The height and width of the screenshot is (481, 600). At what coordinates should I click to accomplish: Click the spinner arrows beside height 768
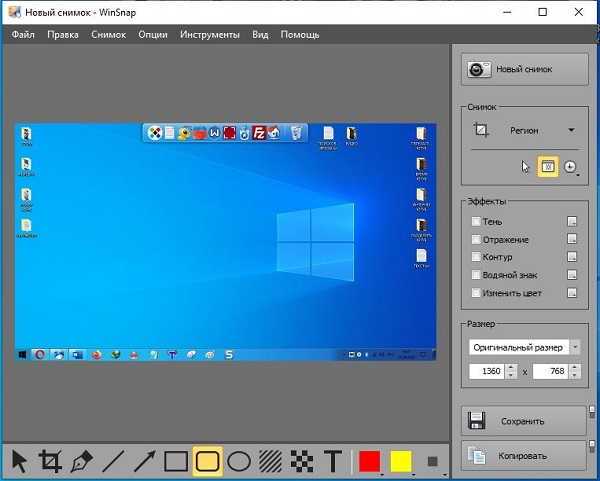575,371
